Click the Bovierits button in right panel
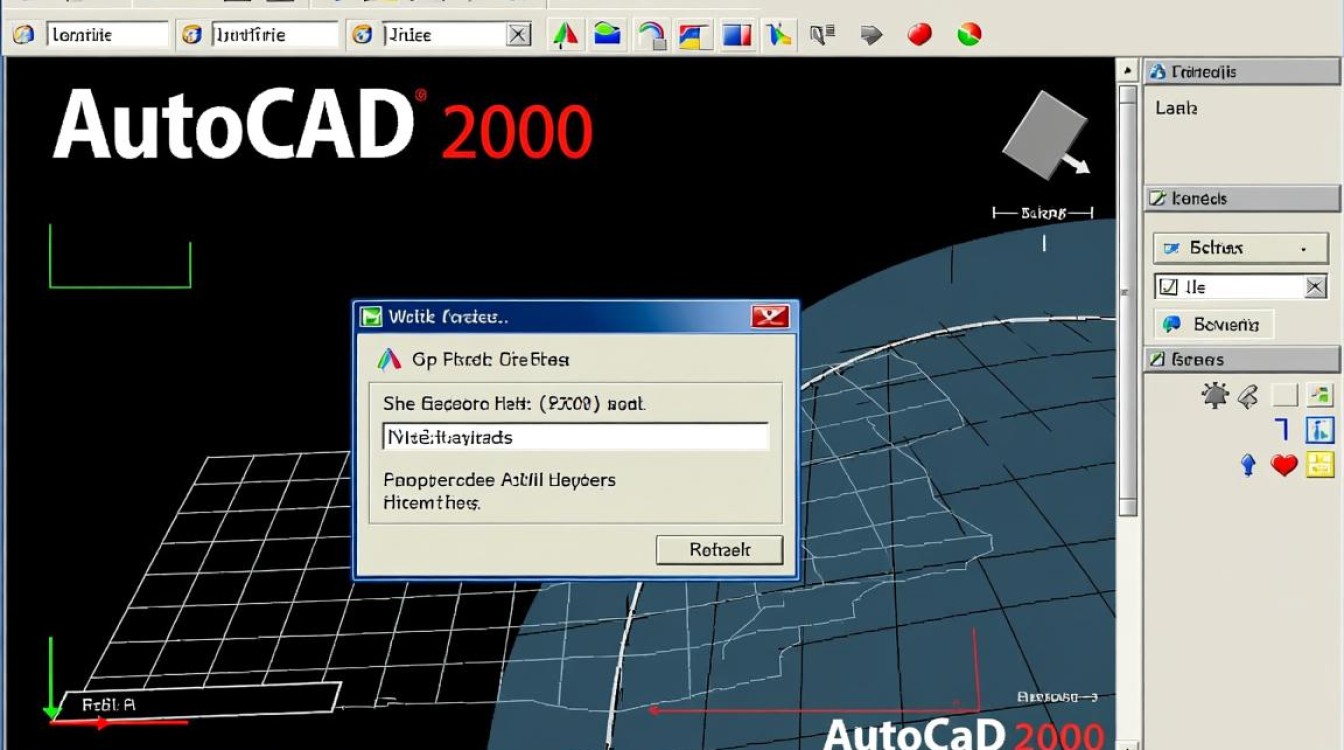 click(1213, 324)
